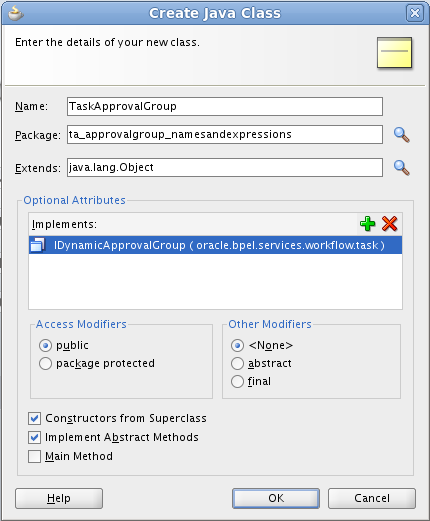Image resolution: width=430 pixels, height=521 pixels.
Task: Click the red X remove interface icon
Action: tap(389, 224)
